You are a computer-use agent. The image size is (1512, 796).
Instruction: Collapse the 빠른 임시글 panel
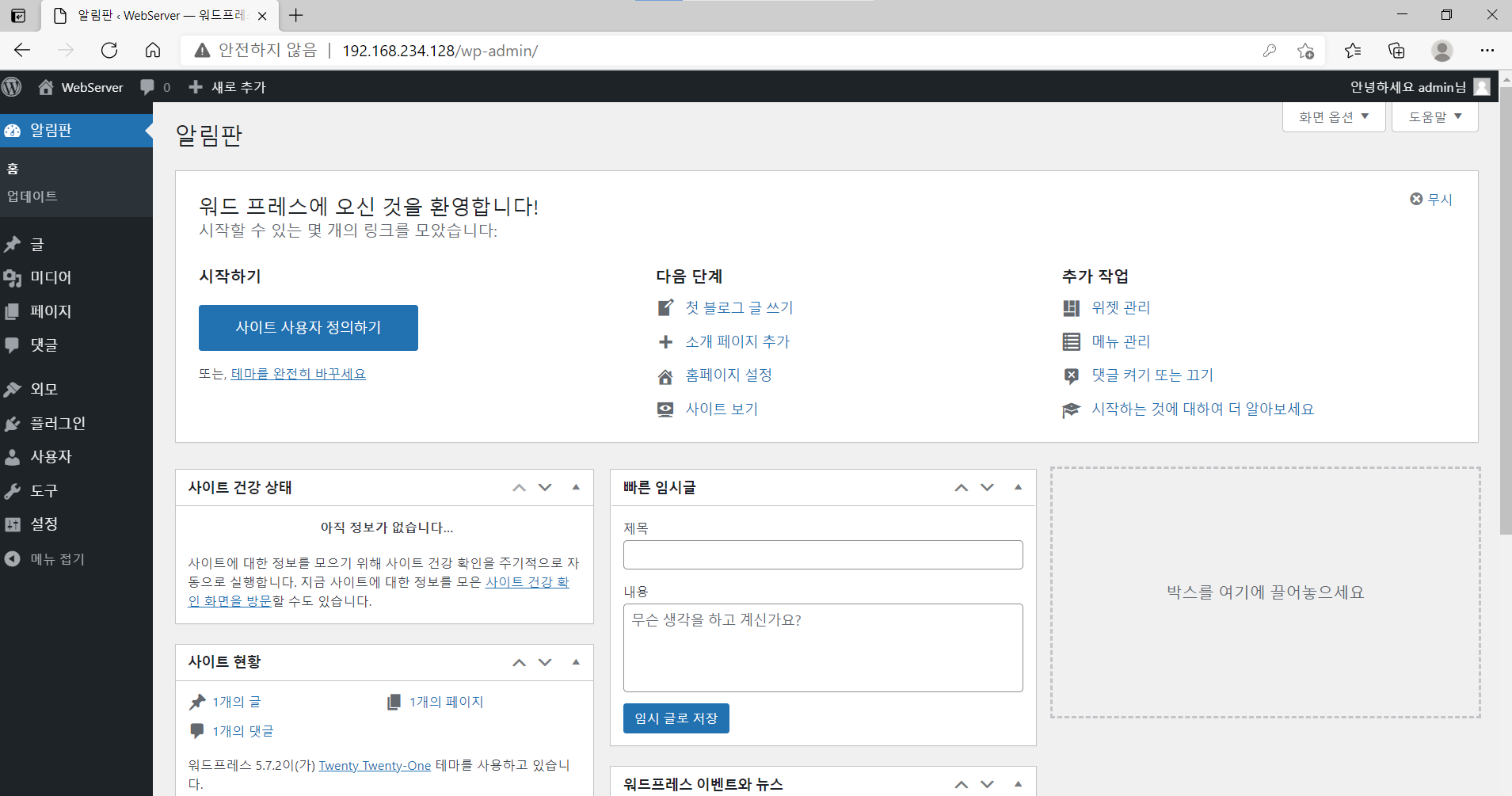pyautogui.click(x=1018, y=487)
